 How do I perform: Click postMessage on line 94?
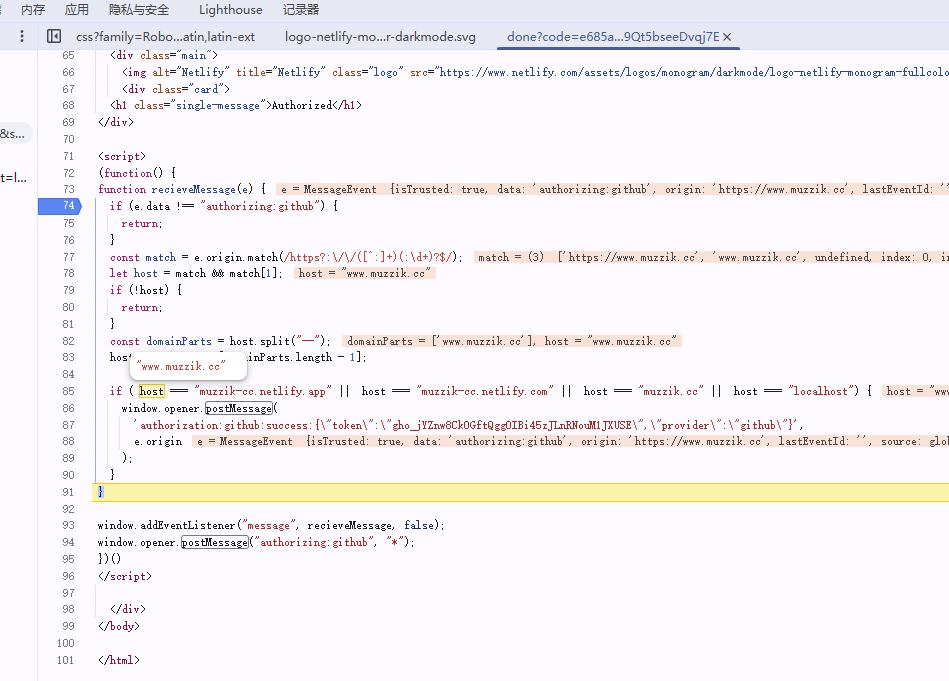(215, 542)
